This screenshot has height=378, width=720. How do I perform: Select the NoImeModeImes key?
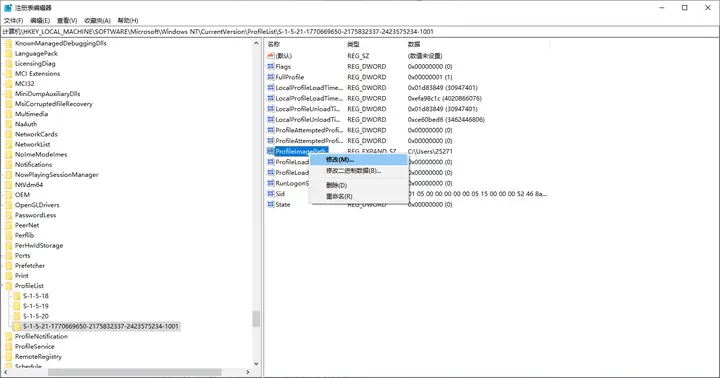click(x=41, y=154)
